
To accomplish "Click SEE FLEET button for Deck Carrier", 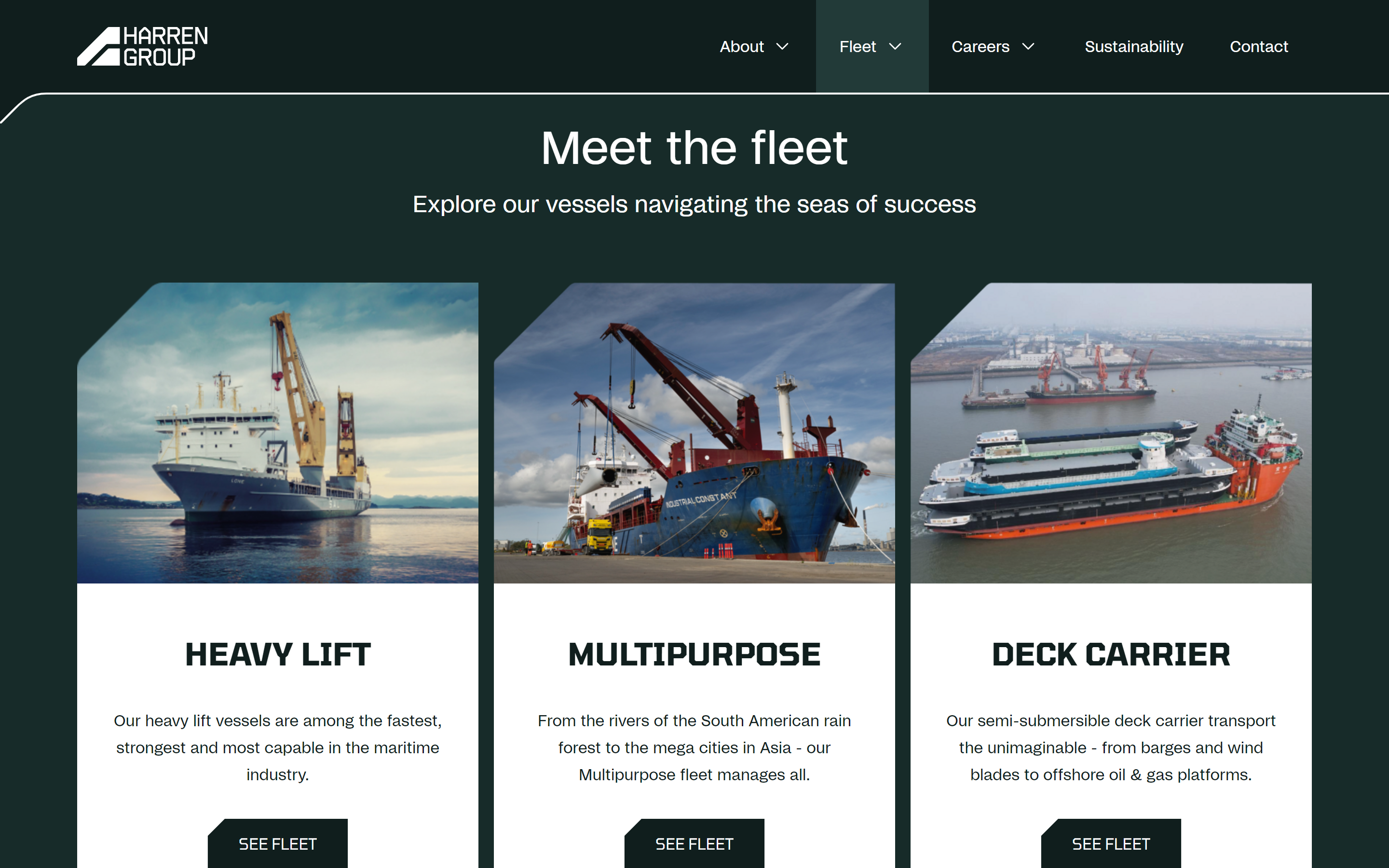I will pos(1111,842).
